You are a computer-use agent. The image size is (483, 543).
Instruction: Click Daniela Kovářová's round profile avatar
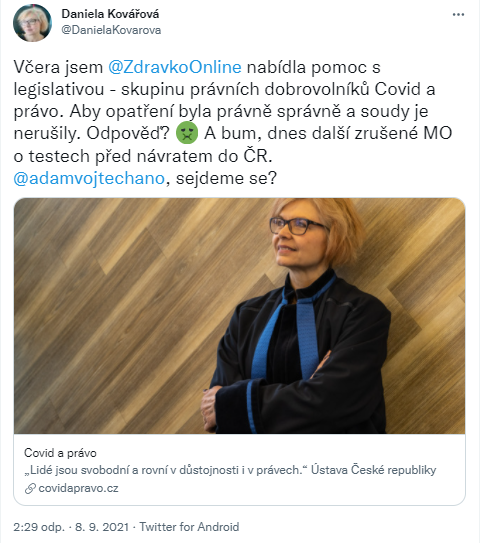[33, 23]
